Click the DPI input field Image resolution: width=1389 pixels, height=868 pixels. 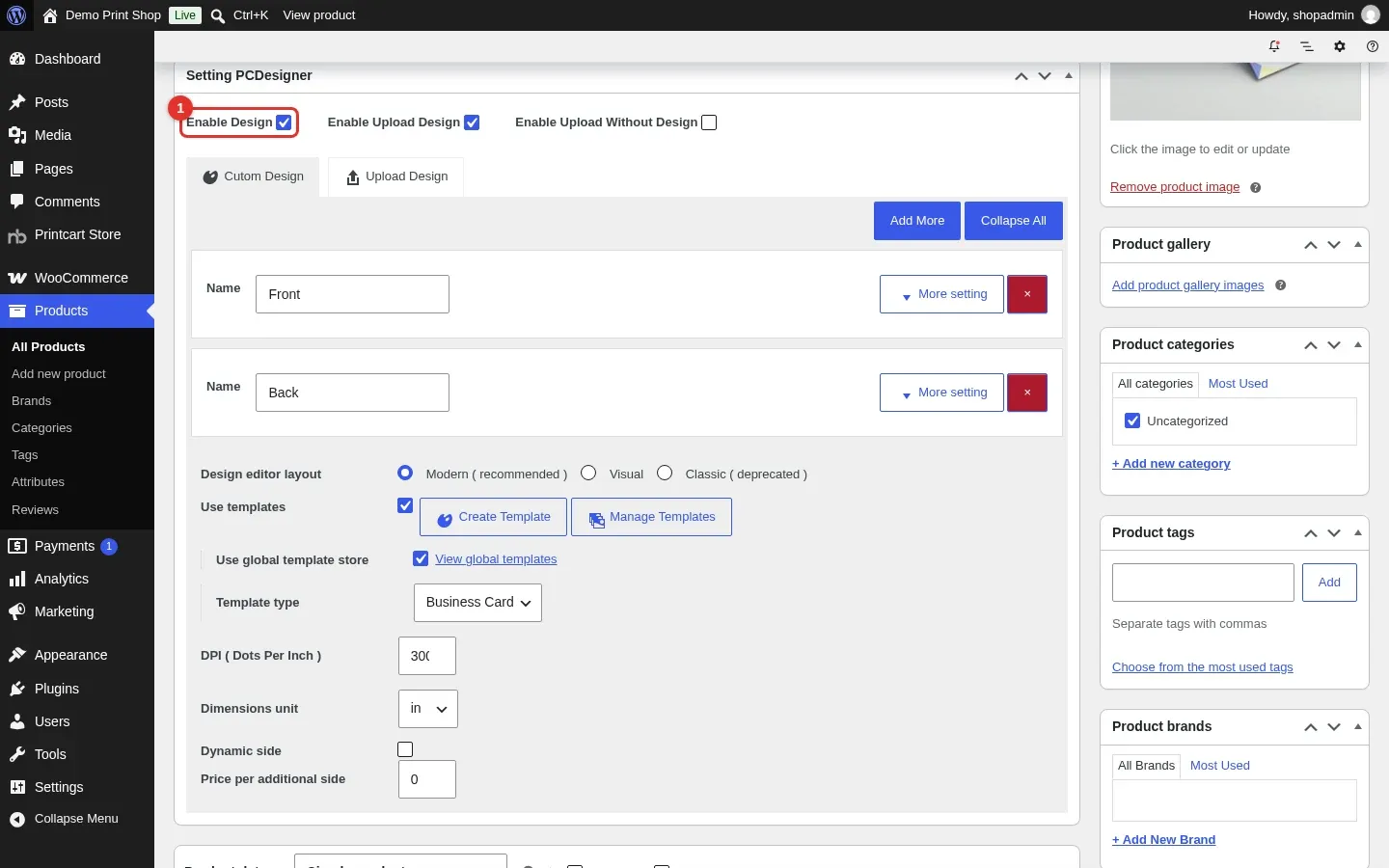point(427,656)
